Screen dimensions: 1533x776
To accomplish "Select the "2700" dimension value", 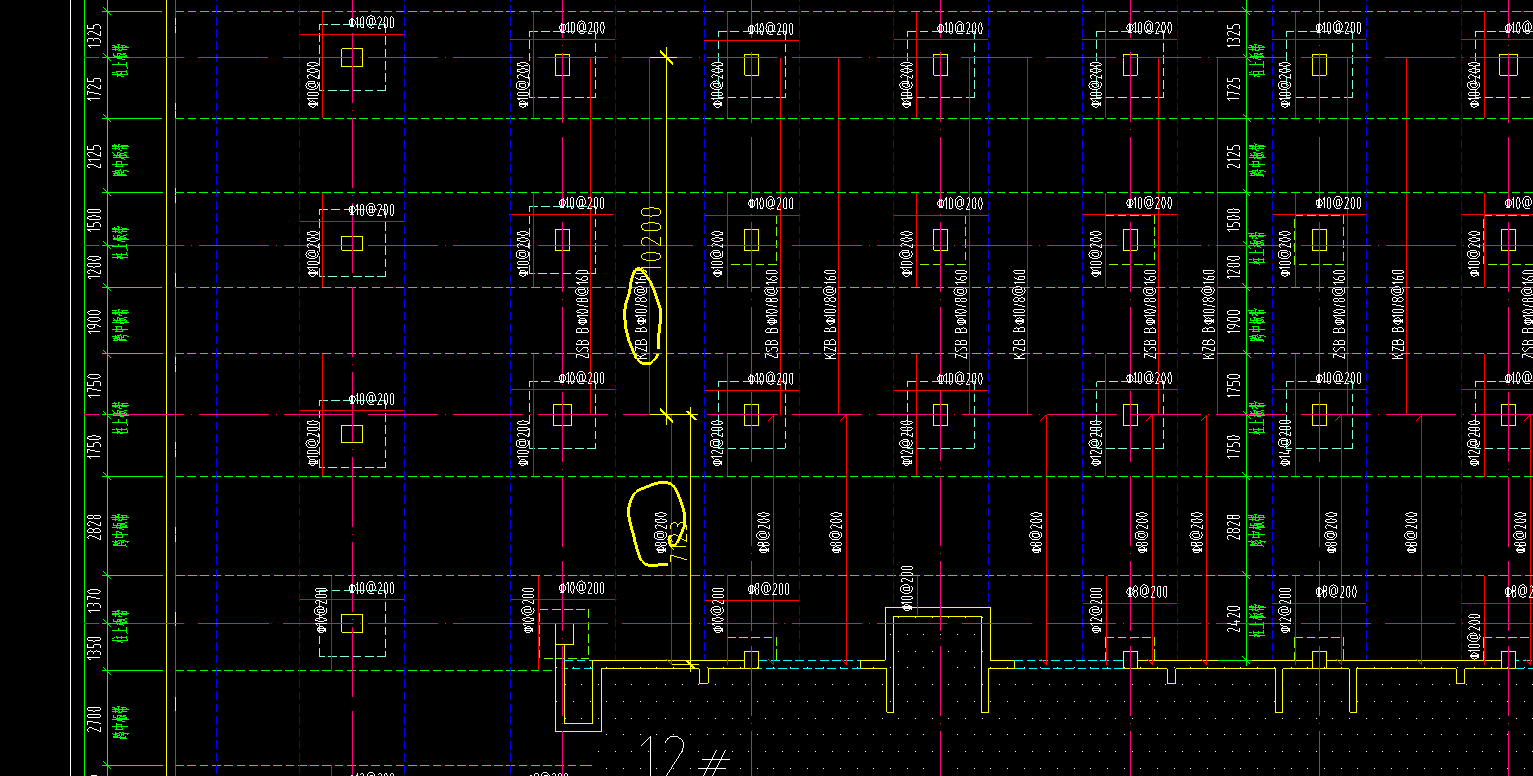I will pos(94,718).
